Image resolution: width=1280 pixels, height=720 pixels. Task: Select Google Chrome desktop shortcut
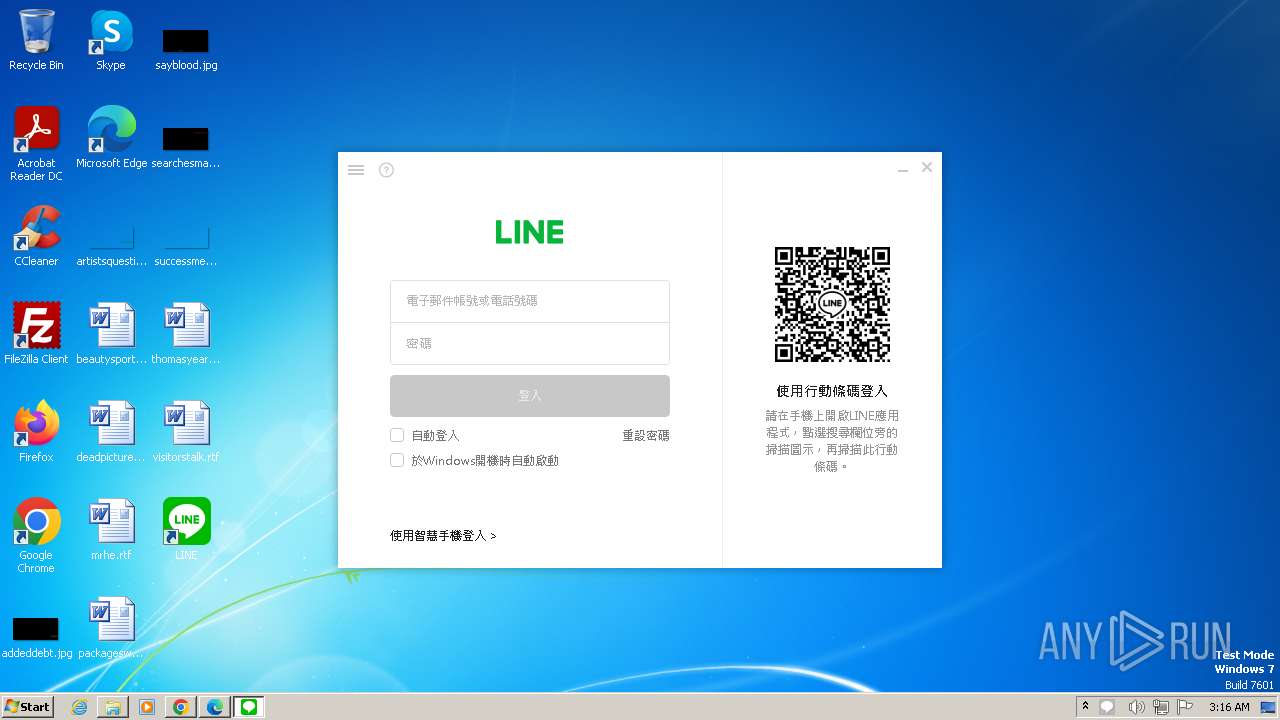pyautogui.click(x=36, y=536)
